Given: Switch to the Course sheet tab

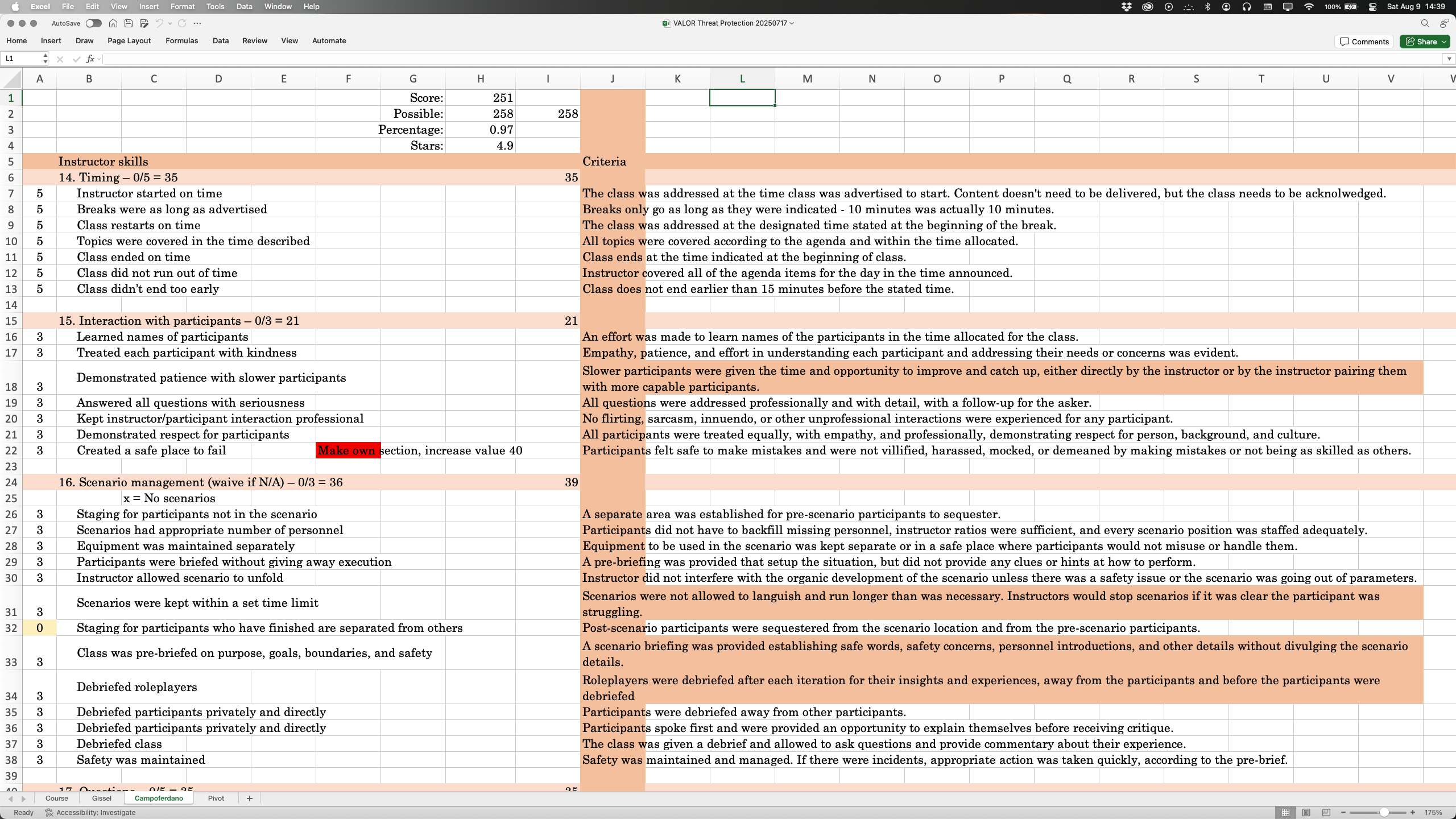Looking at the screenshot, I should [56, 798].
